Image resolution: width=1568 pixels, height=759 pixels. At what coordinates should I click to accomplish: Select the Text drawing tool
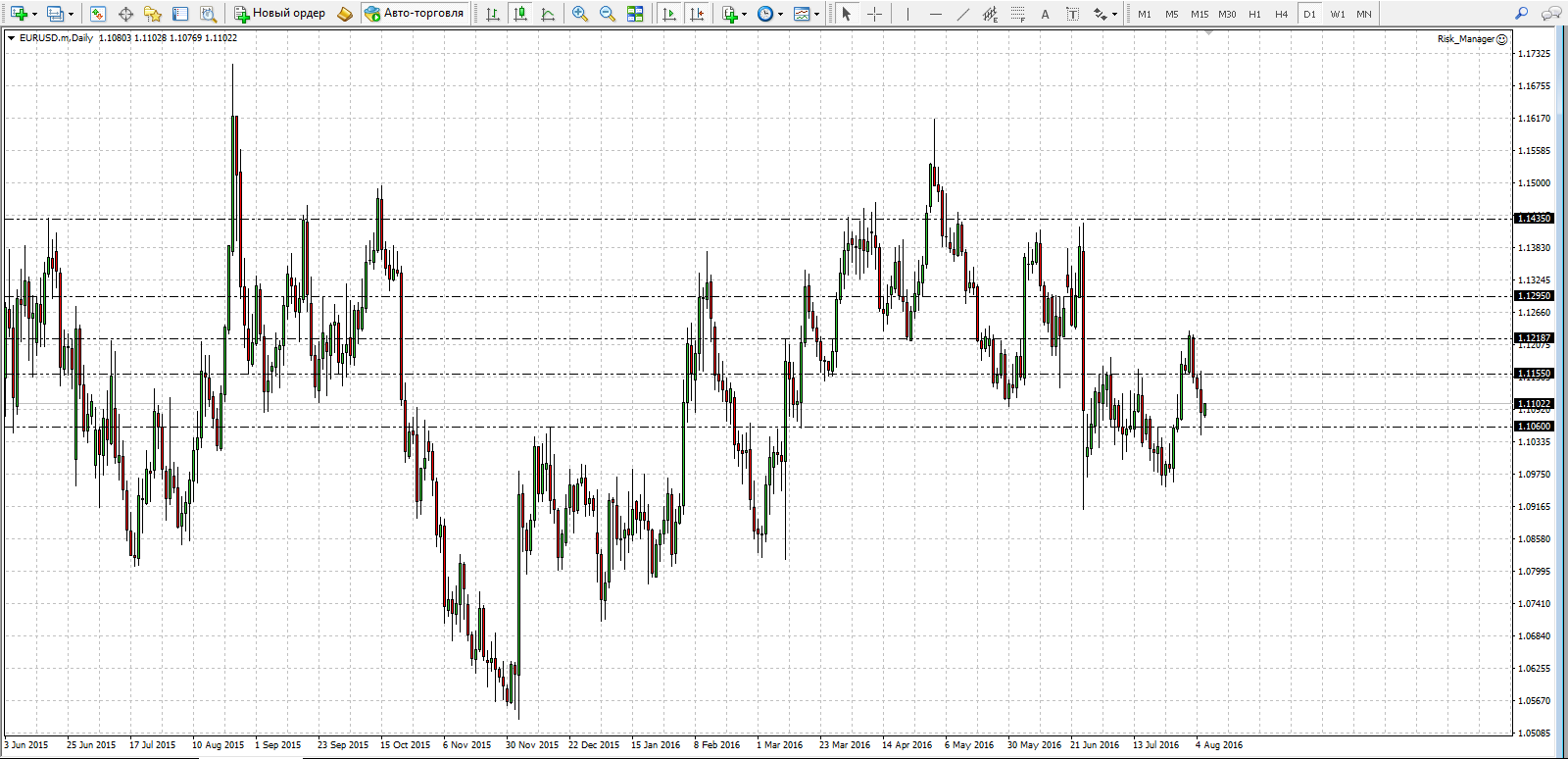click(1045, 14)
